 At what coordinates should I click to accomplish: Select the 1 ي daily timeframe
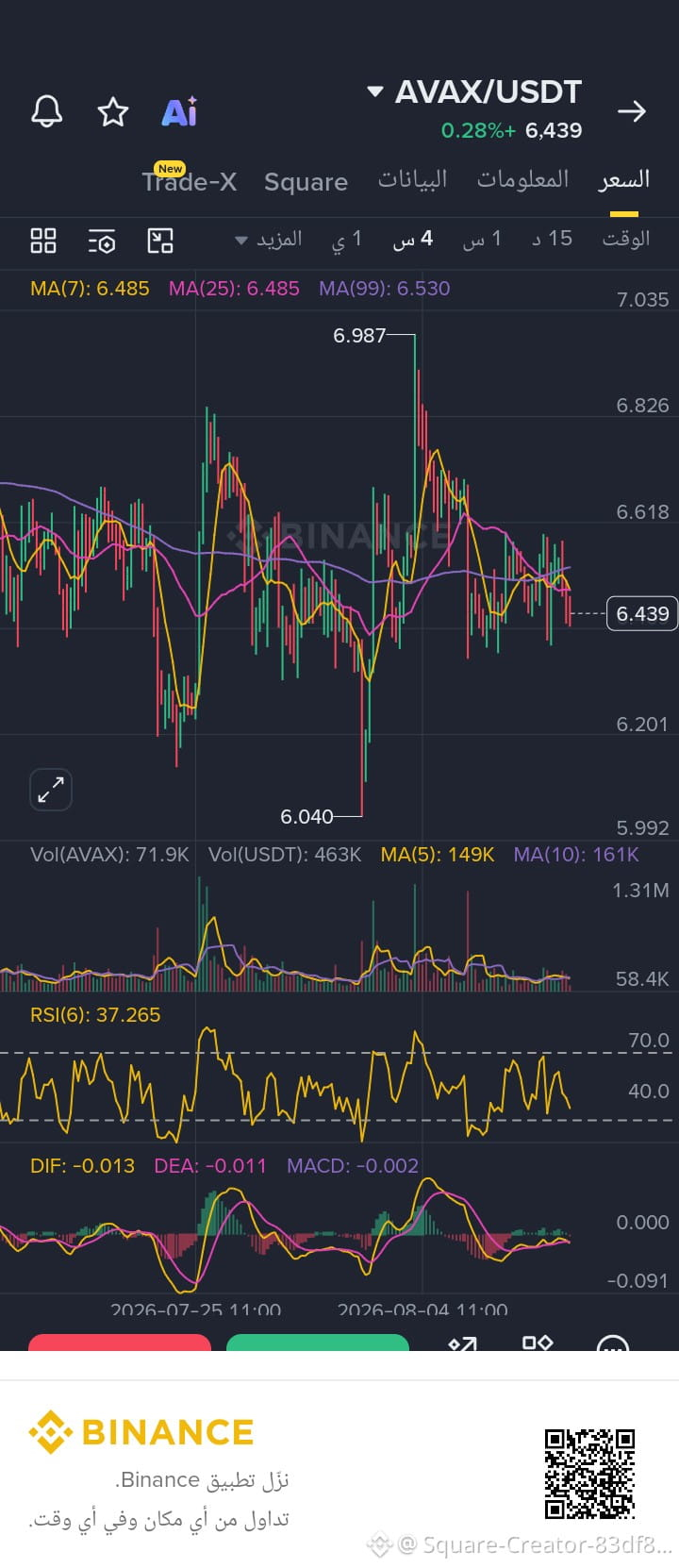coord(346,240)
